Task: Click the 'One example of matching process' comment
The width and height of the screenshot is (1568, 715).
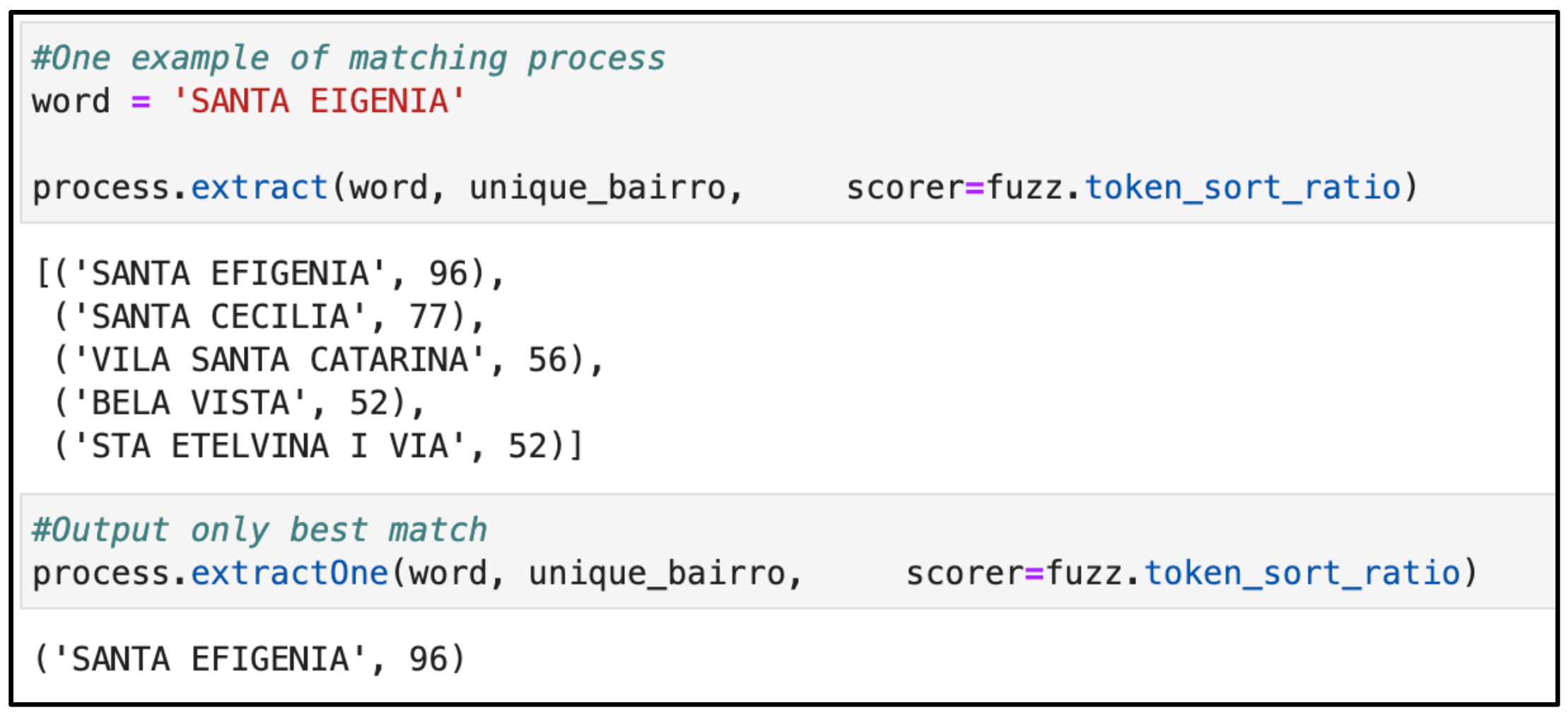Action: [349, 58]
